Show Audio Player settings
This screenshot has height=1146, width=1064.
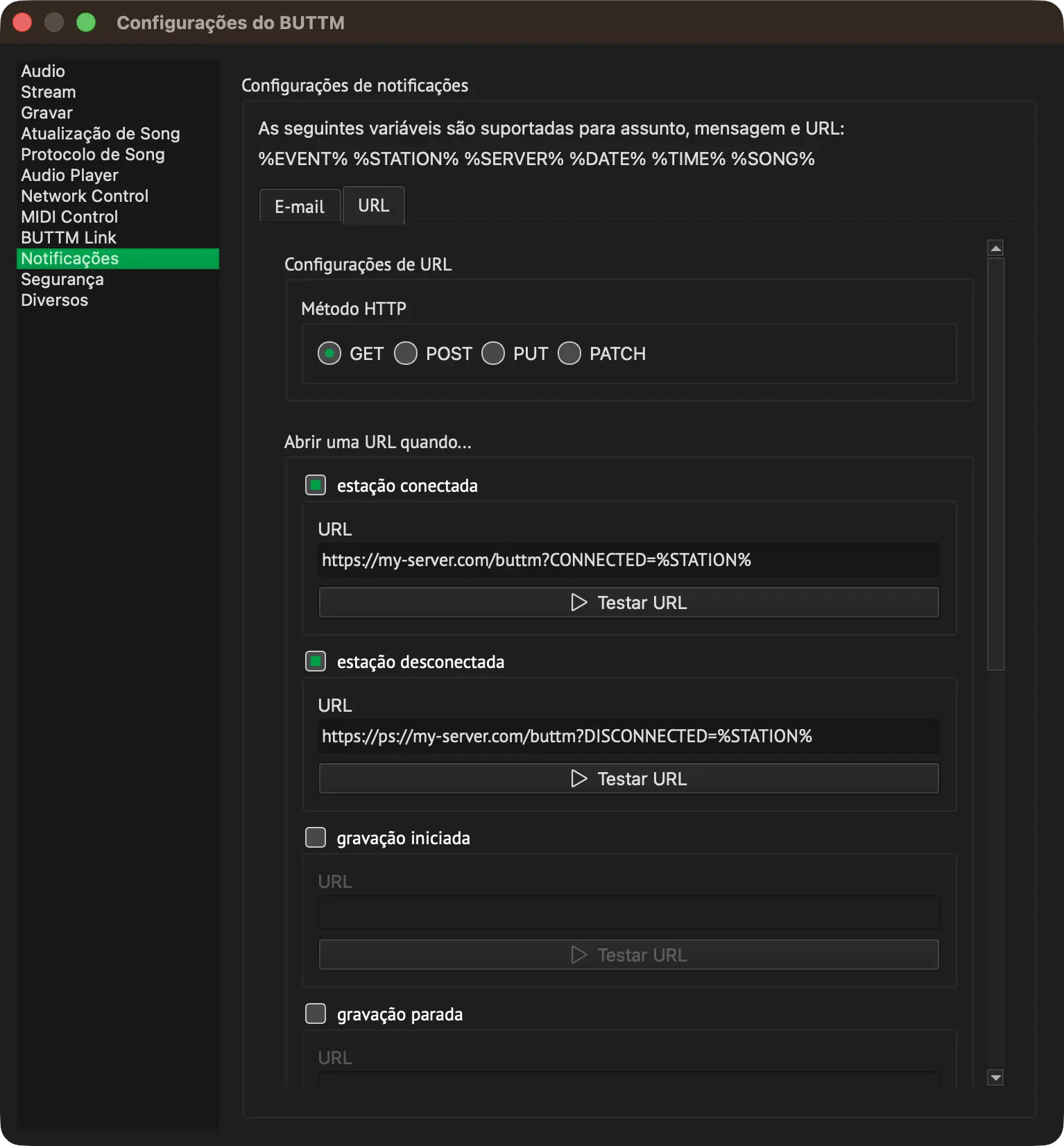[118, 175]
